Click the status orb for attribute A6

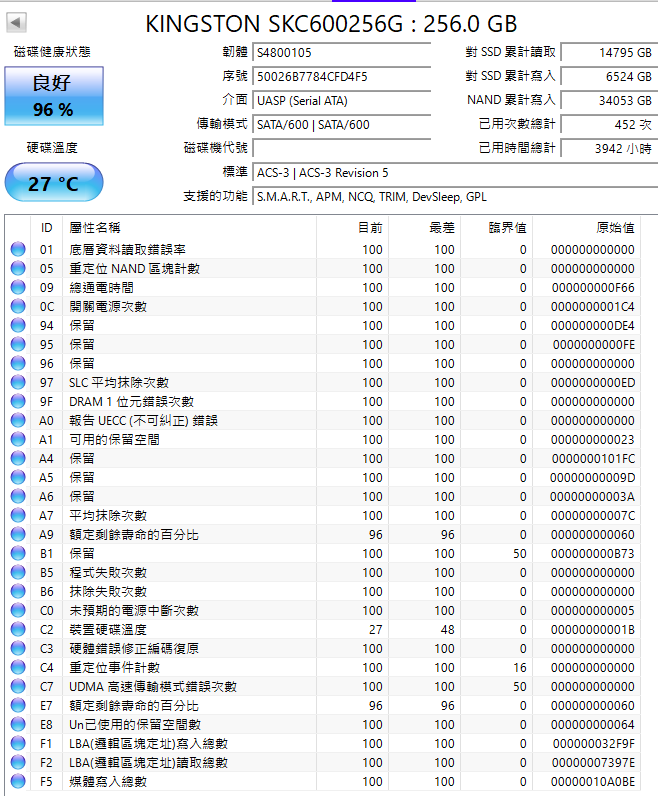coord(18,496)
